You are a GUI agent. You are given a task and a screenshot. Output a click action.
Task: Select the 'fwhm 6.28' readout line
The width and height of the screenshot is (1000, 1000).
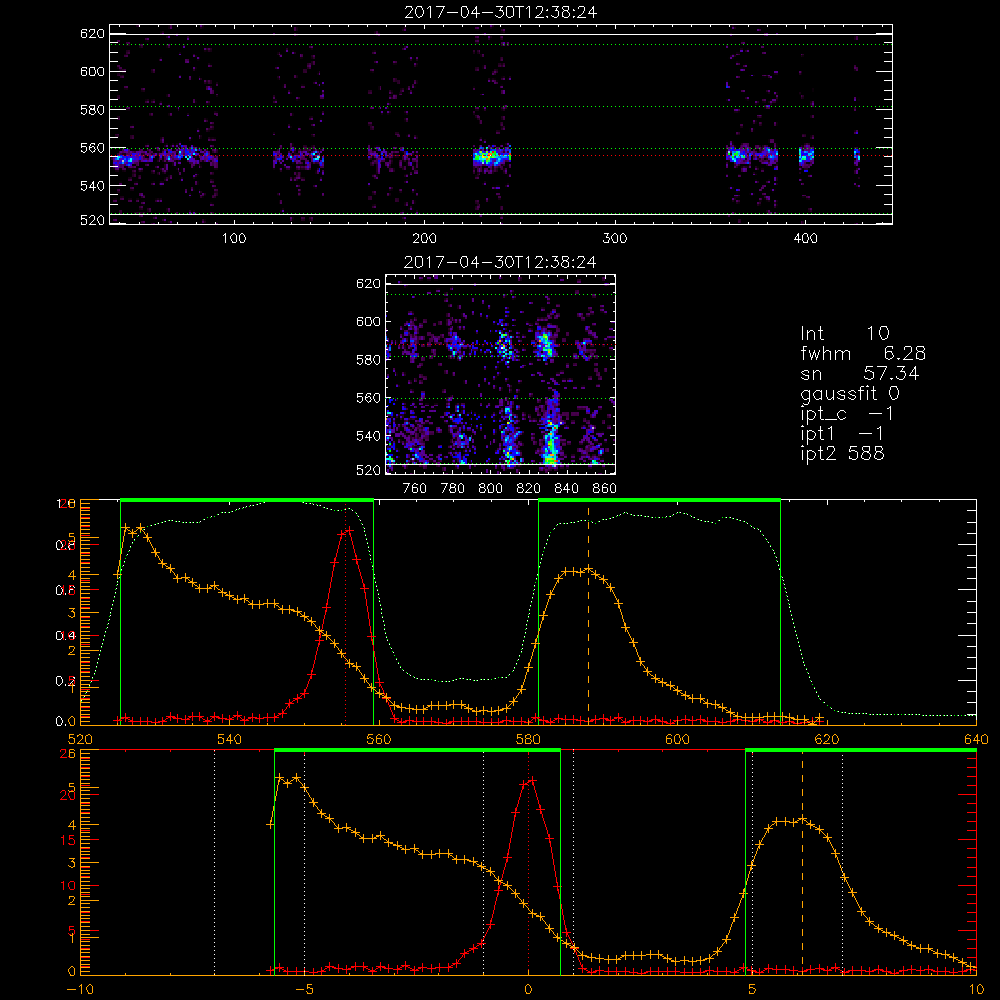point(863,353)
